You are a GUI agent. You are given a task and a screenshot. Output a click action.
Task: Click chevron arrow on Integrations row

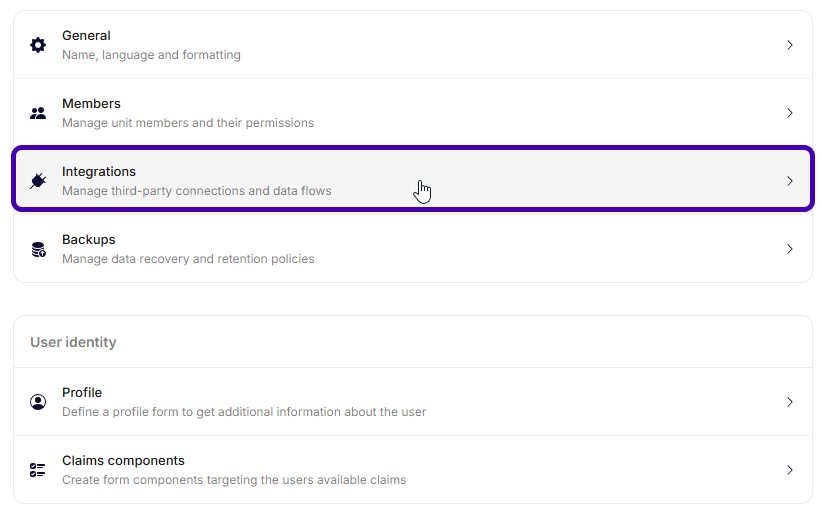pyautogui.click(x=789, y=181)
